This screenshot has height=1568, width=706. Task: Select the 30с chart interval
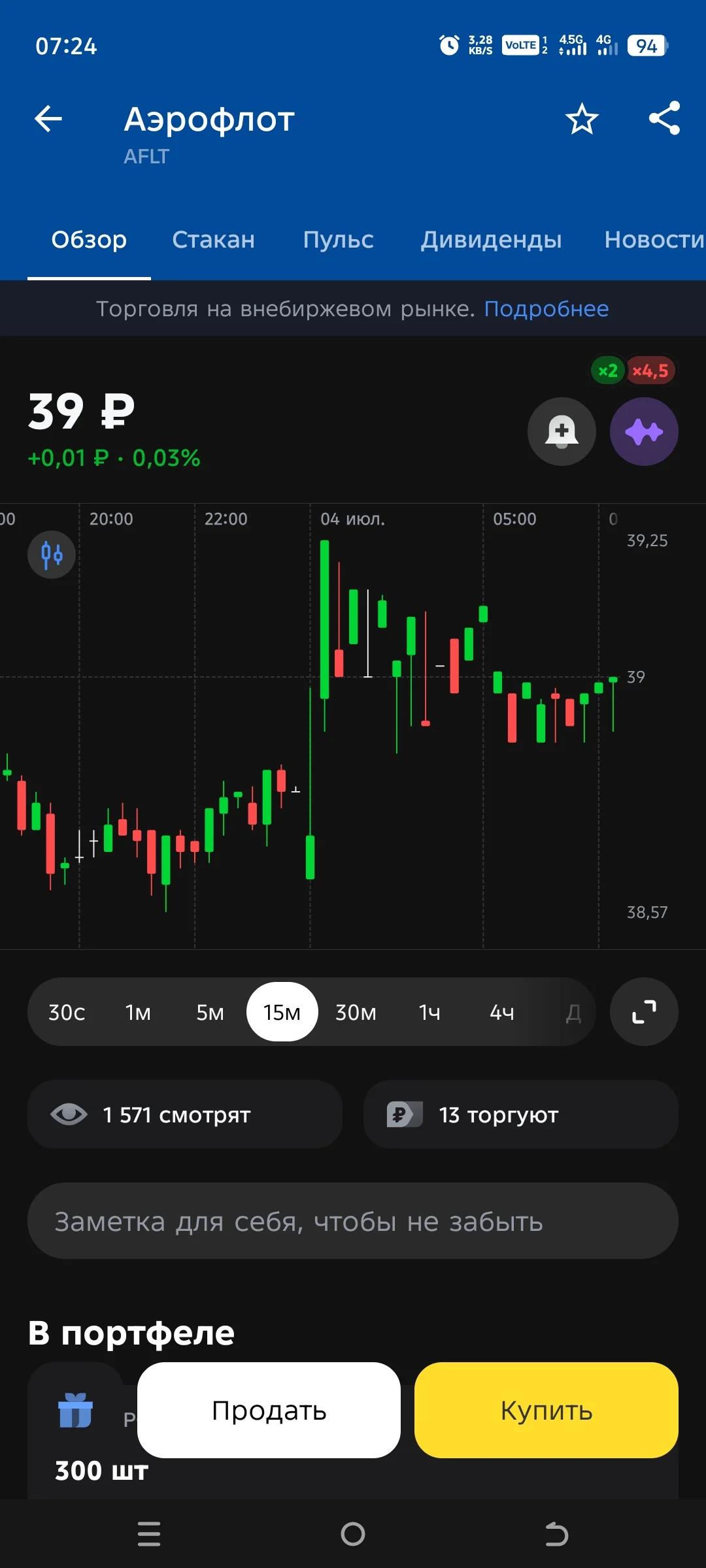coord(67,1012)
